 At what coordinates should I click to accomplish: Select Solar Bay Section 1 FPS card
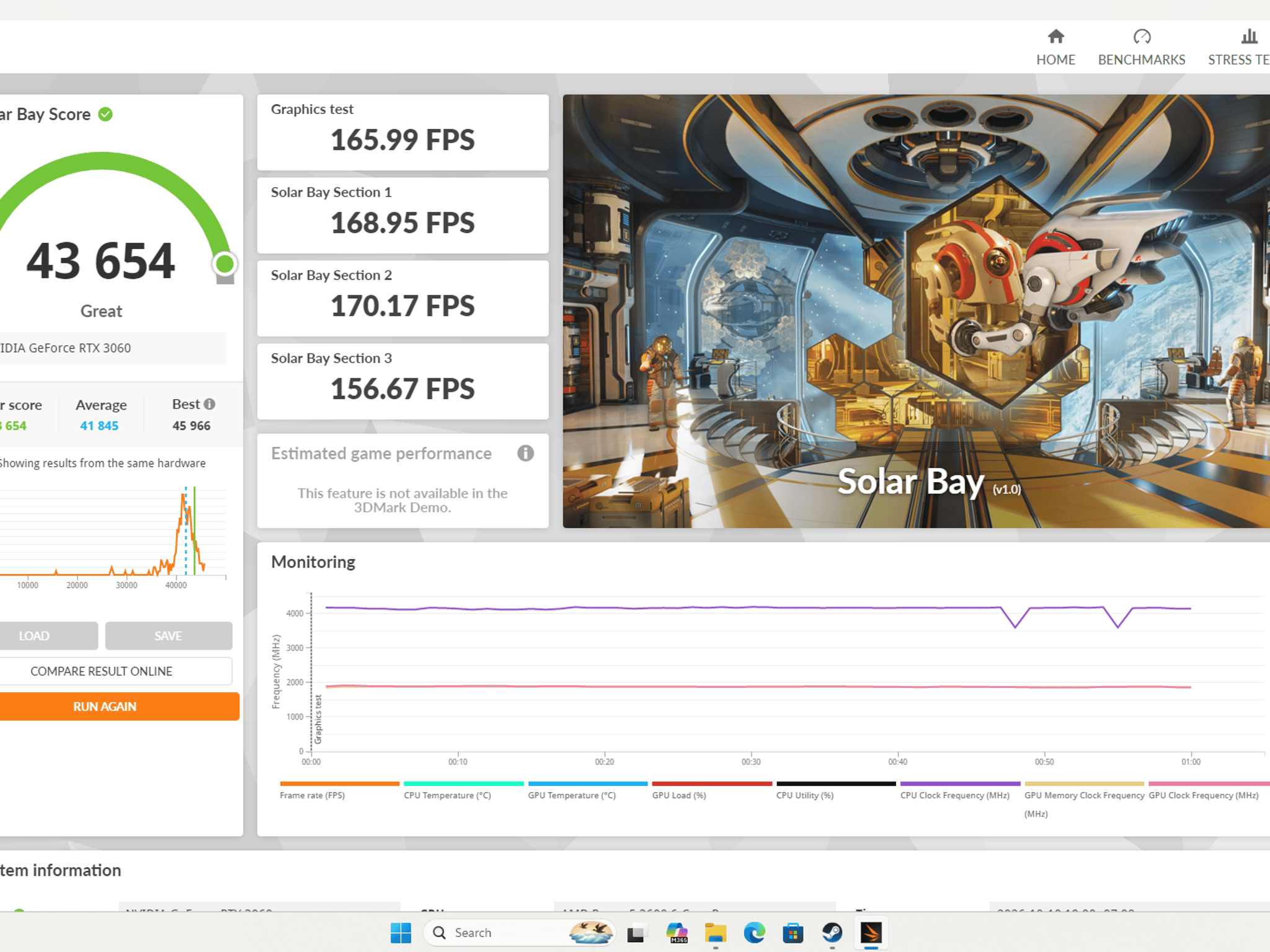click(403, 215)
